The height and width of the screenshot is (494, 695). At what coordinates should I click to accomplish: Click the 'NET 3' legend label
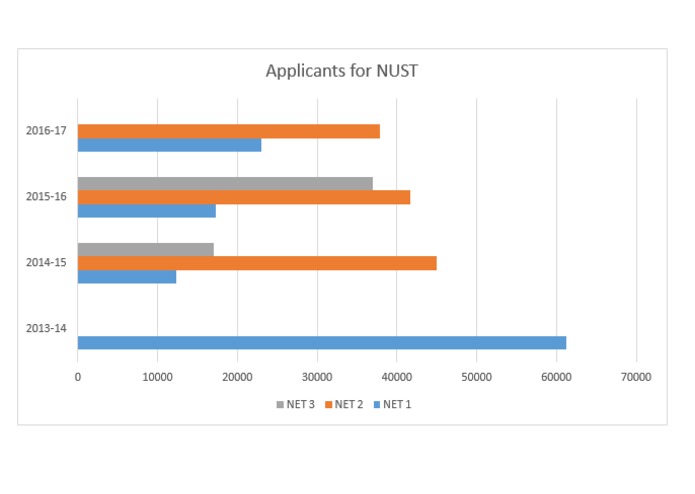click(x=301, y=405)
